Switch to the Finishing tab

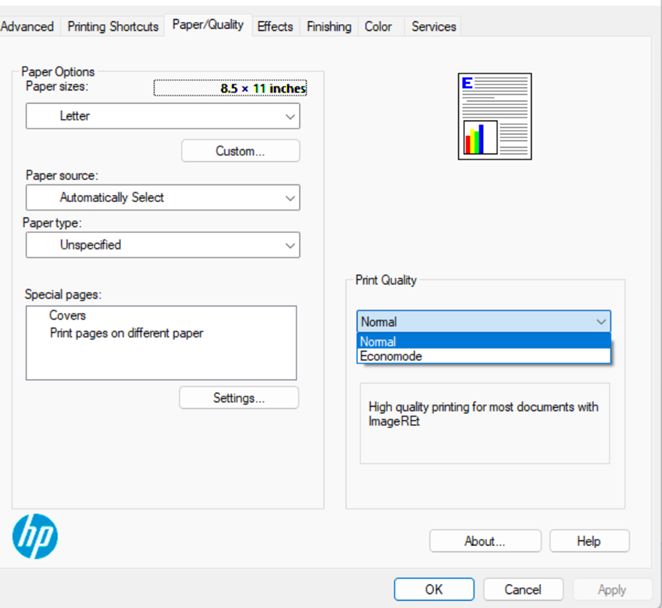pos(329,27)
